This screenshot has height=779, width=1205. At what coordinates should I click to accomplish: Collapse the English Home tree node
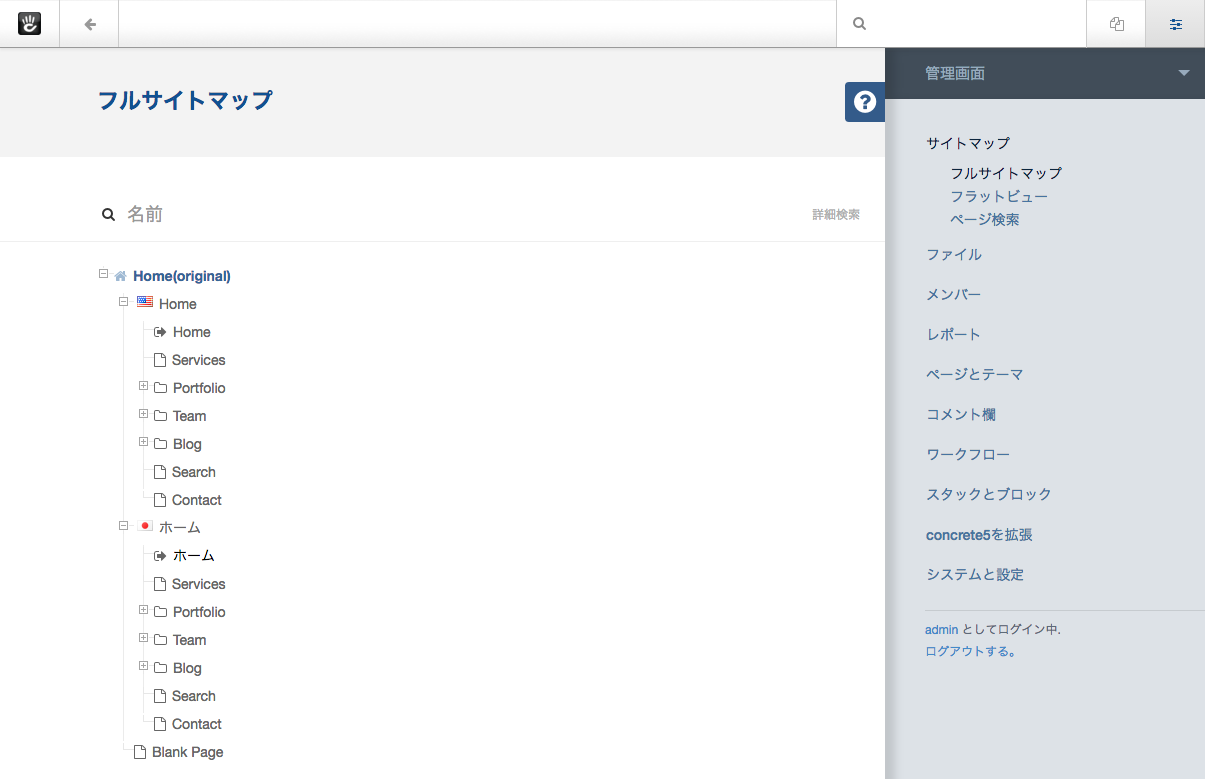pos(124,301)
